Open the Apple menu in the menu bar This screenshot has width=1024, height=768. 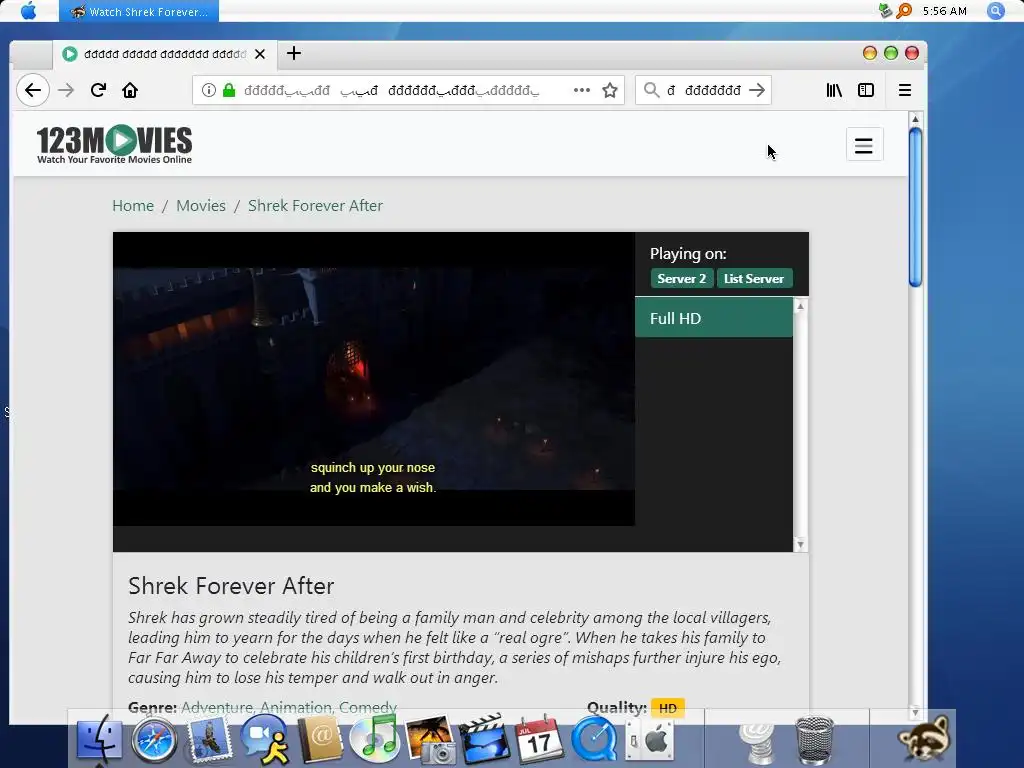point(28,11)
